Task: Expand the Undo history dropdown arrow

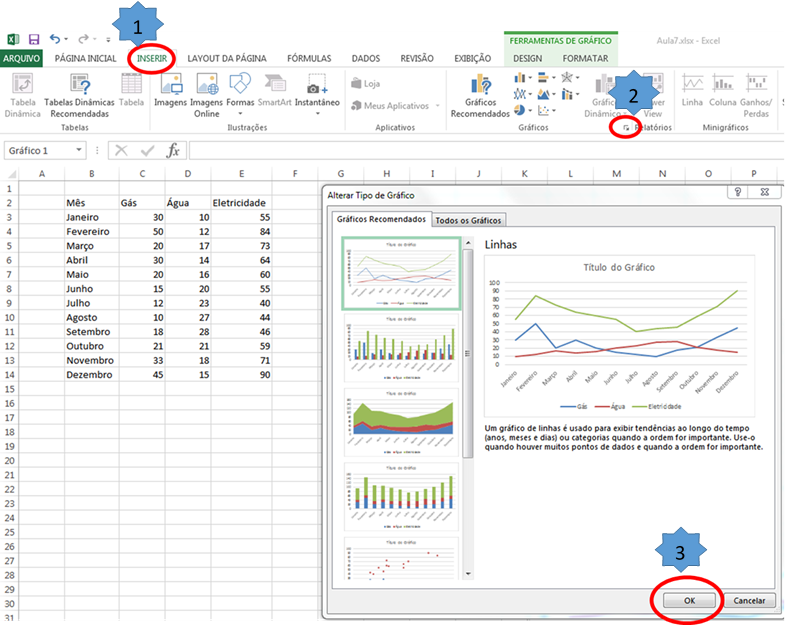Action: coord(66,39)
